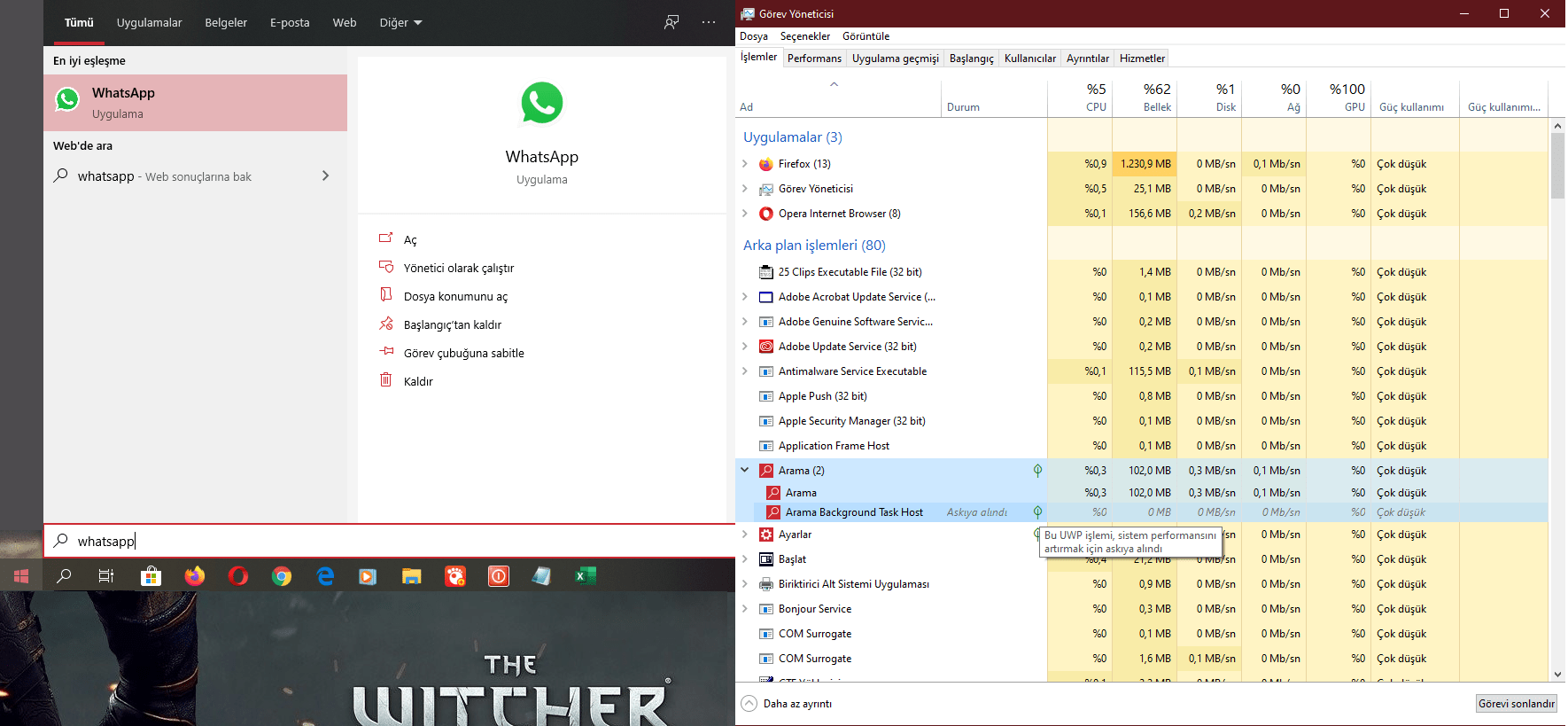This screenshot has height=726, width=1568.
Task: Click the scrollbar down arrow in Task Manager
Action: [x=1557, y=675]
